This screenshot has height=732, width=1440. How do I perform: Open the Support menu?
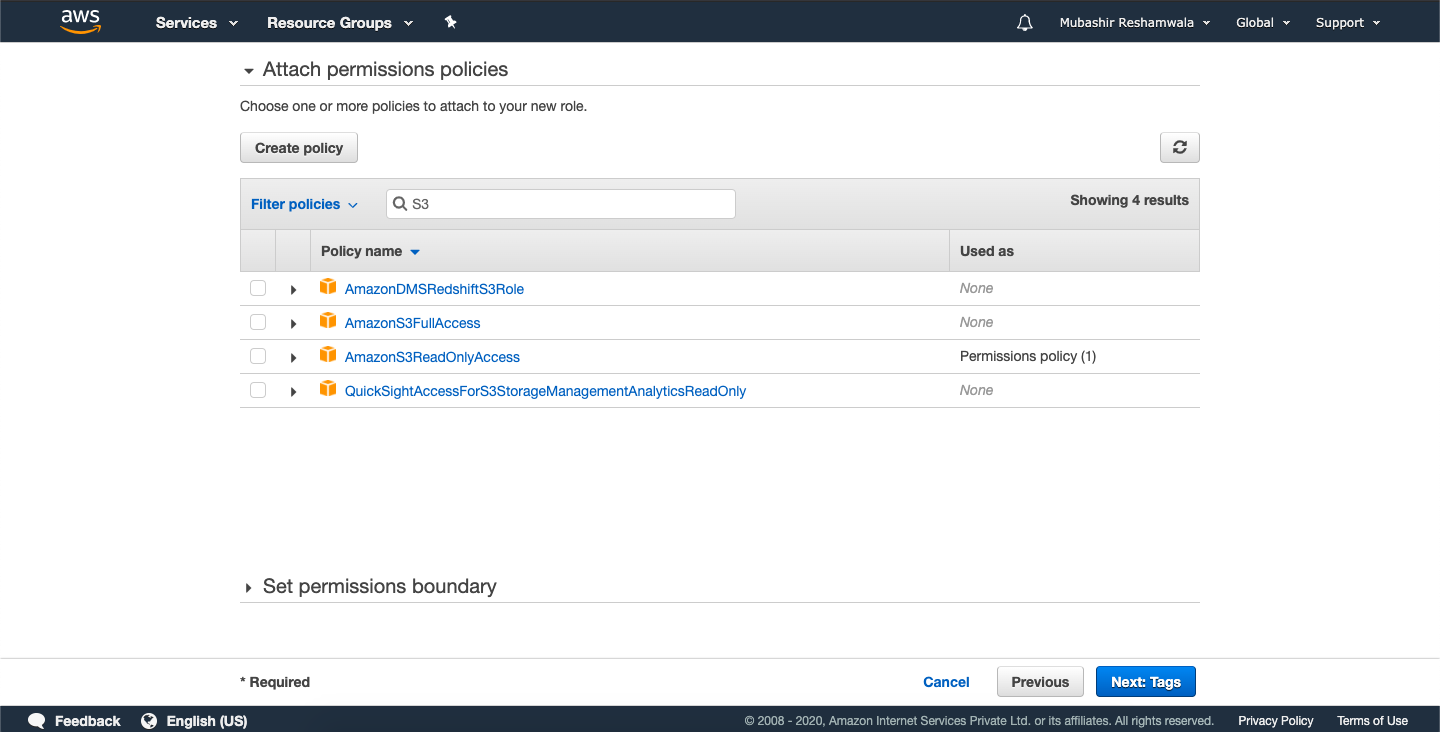coord(1348,22)
